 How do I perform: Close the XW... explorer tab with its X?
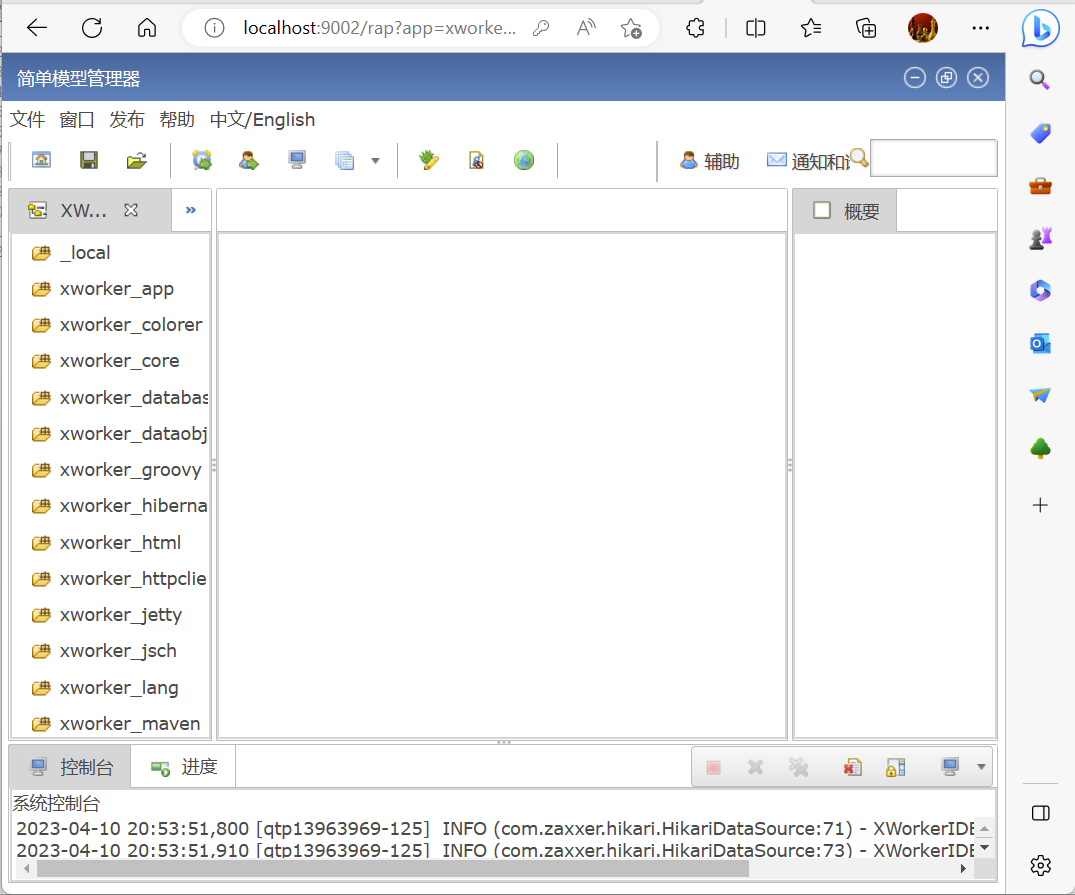pos(130,210)
